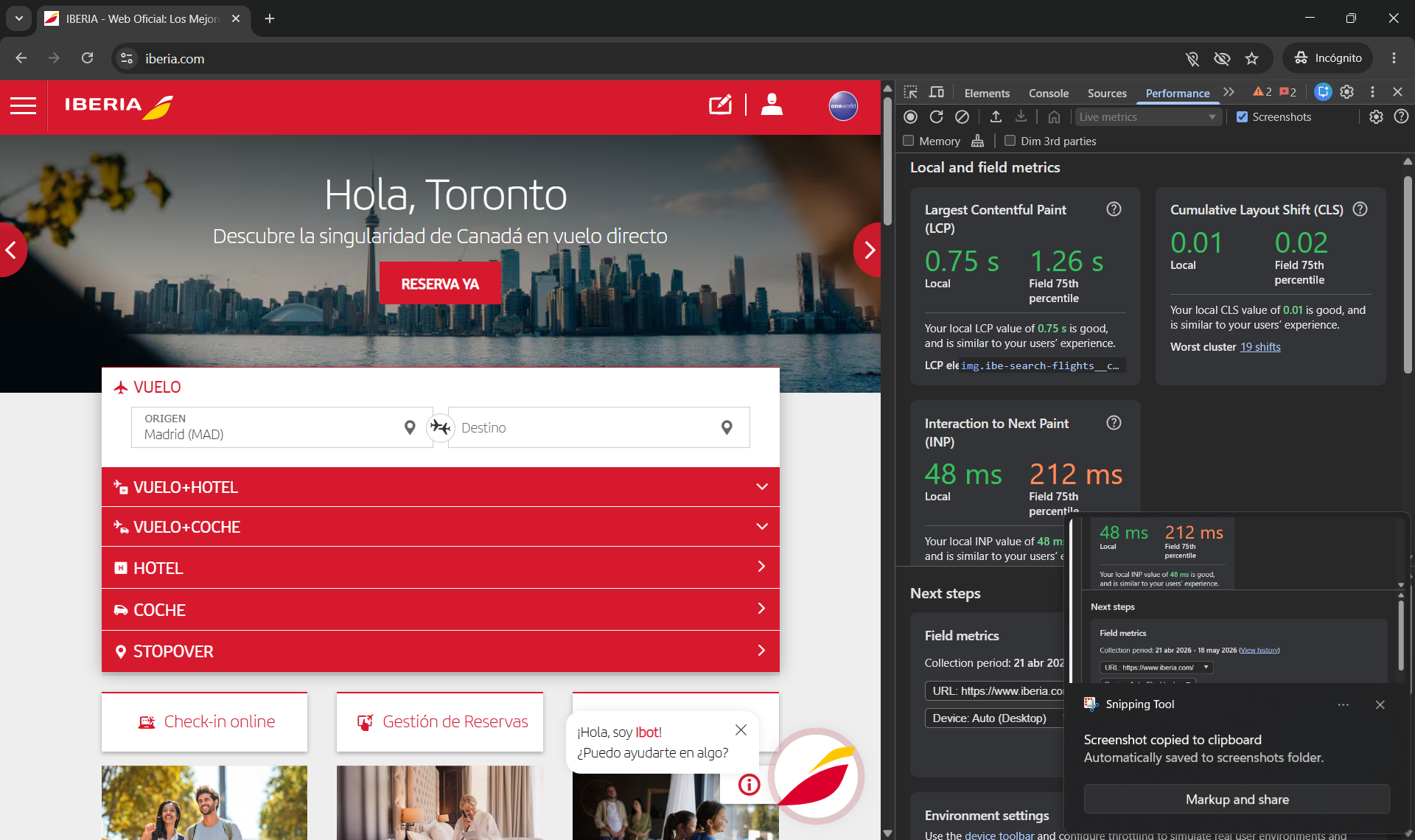Enable the Memory checkbox
Screen dimensions: 1415x840
coord(909,141)
